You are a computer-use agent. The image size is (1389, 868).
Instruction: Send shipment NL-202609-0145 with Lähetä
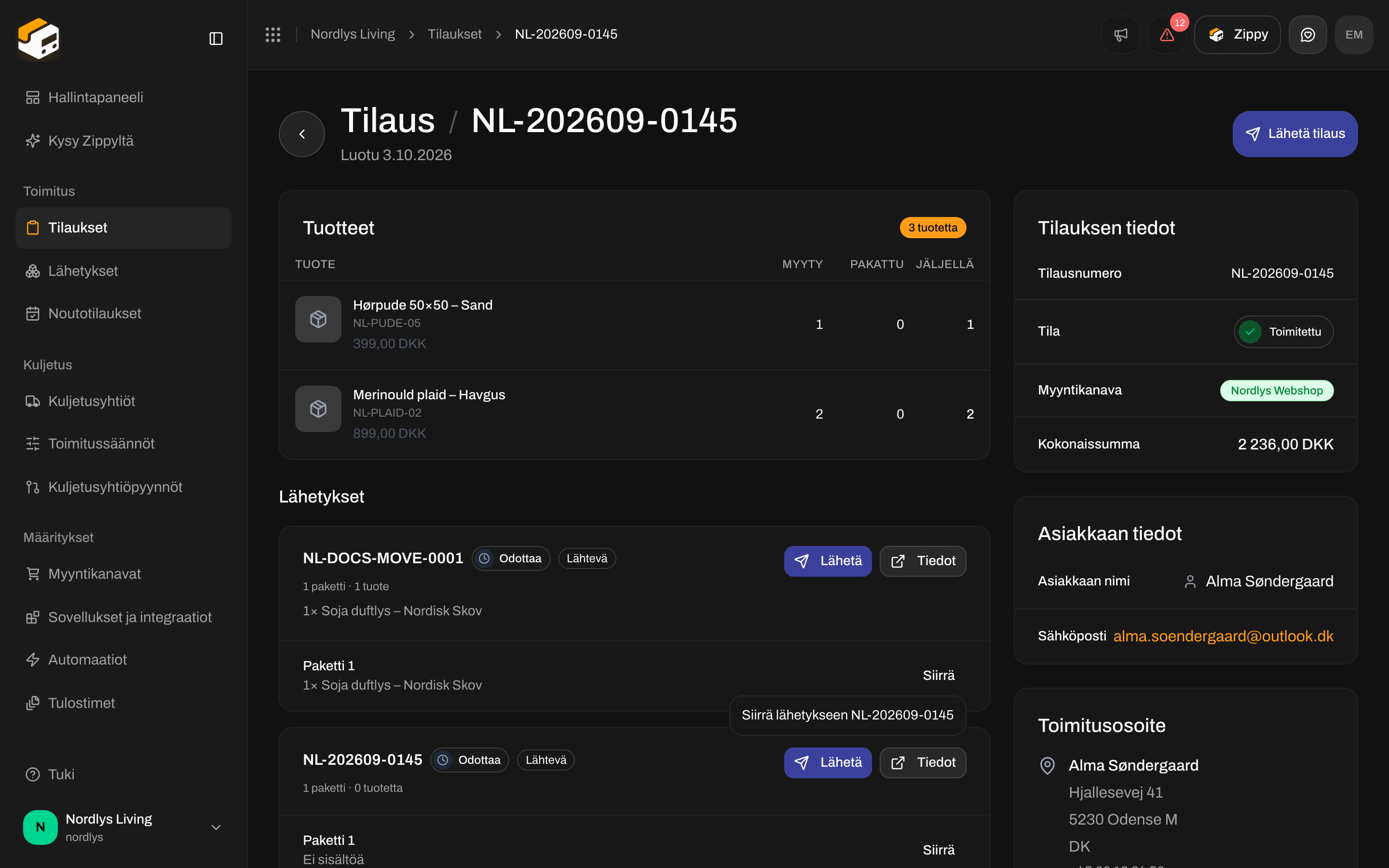pyautogui.click(x=828, y=762)
